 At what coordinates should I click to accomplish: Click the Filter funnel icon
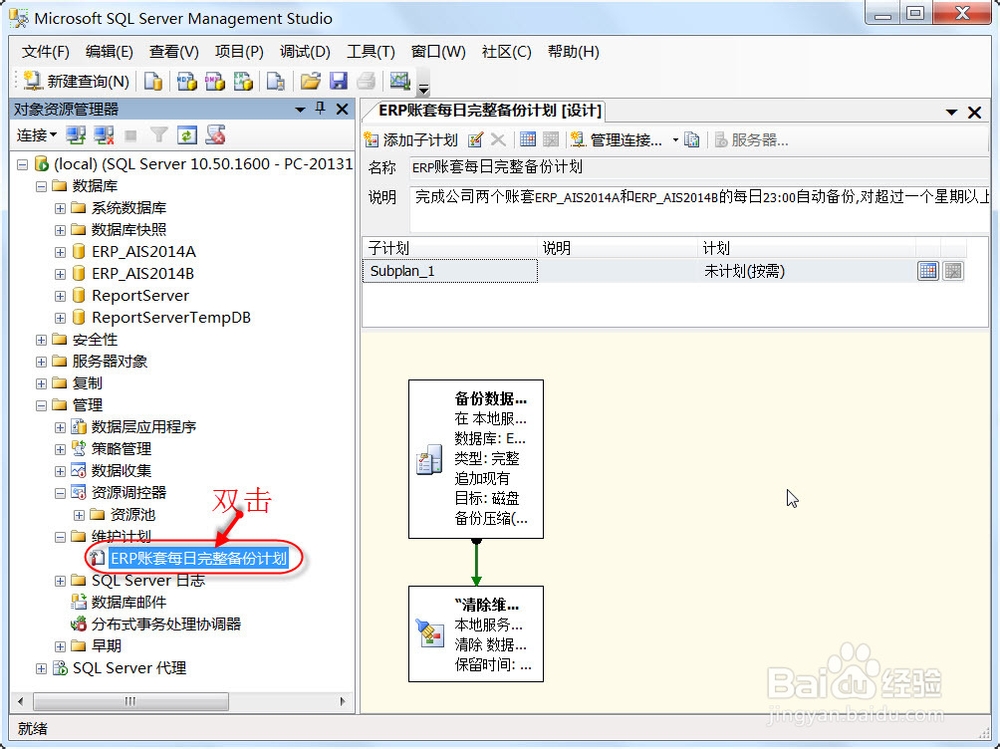(159, 135)
